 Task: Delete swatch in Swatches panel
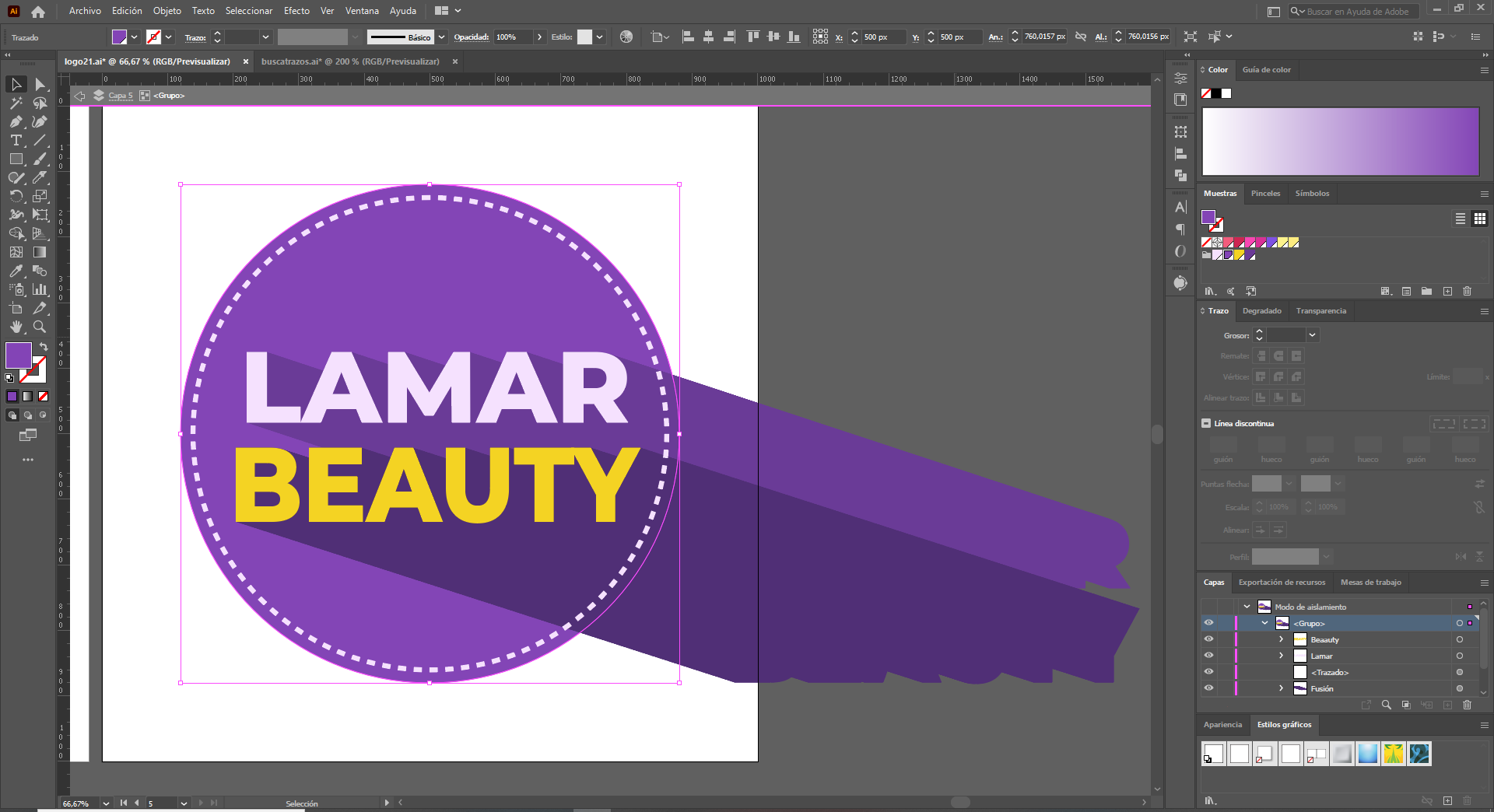tap(1467, 291)
